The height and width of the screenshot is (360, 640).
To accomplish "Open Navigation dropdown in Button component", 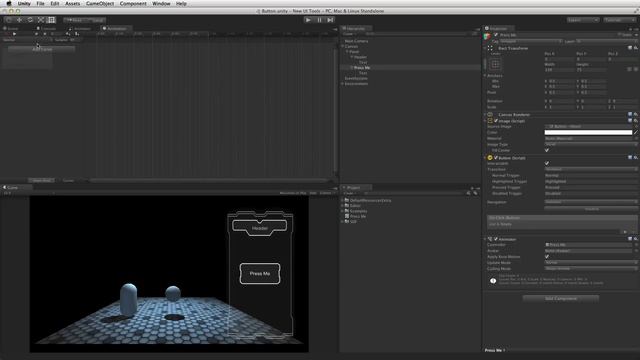I will click(591, 202).
